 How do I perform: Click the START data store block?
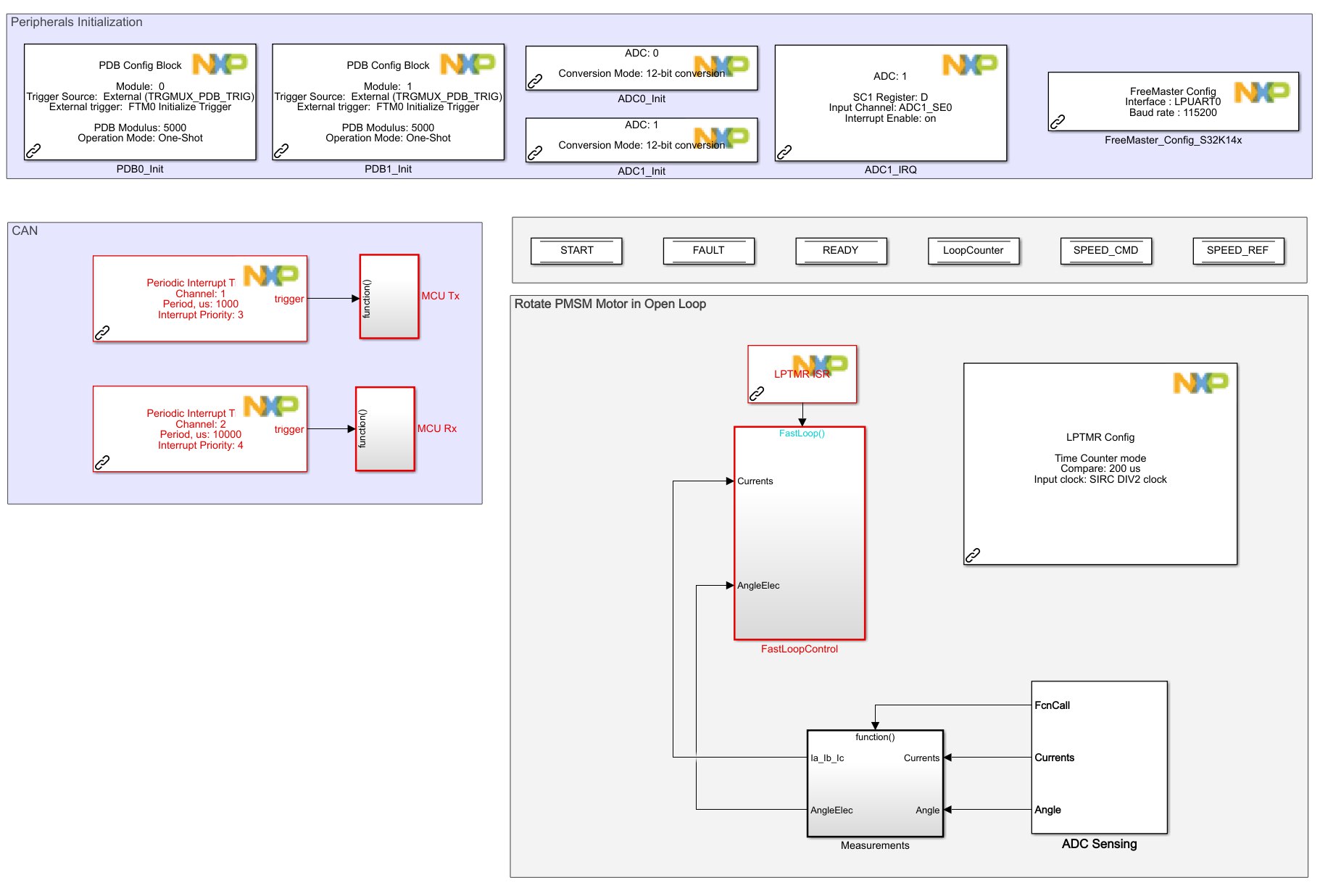576,251
